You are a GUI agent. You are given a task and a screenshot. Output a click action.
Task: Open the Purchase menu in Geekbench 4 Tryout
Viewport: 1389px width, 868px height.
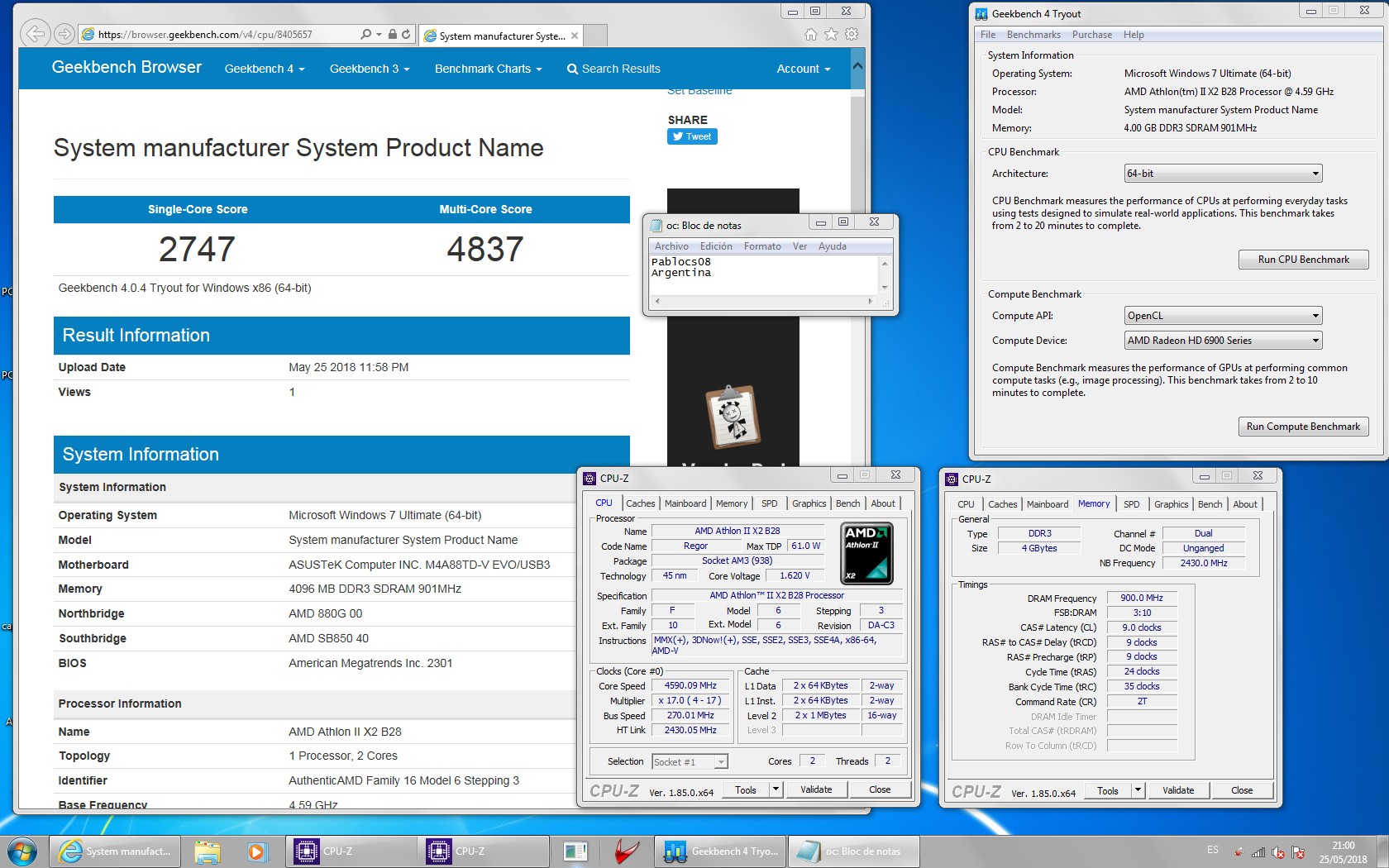(1092, 35)
